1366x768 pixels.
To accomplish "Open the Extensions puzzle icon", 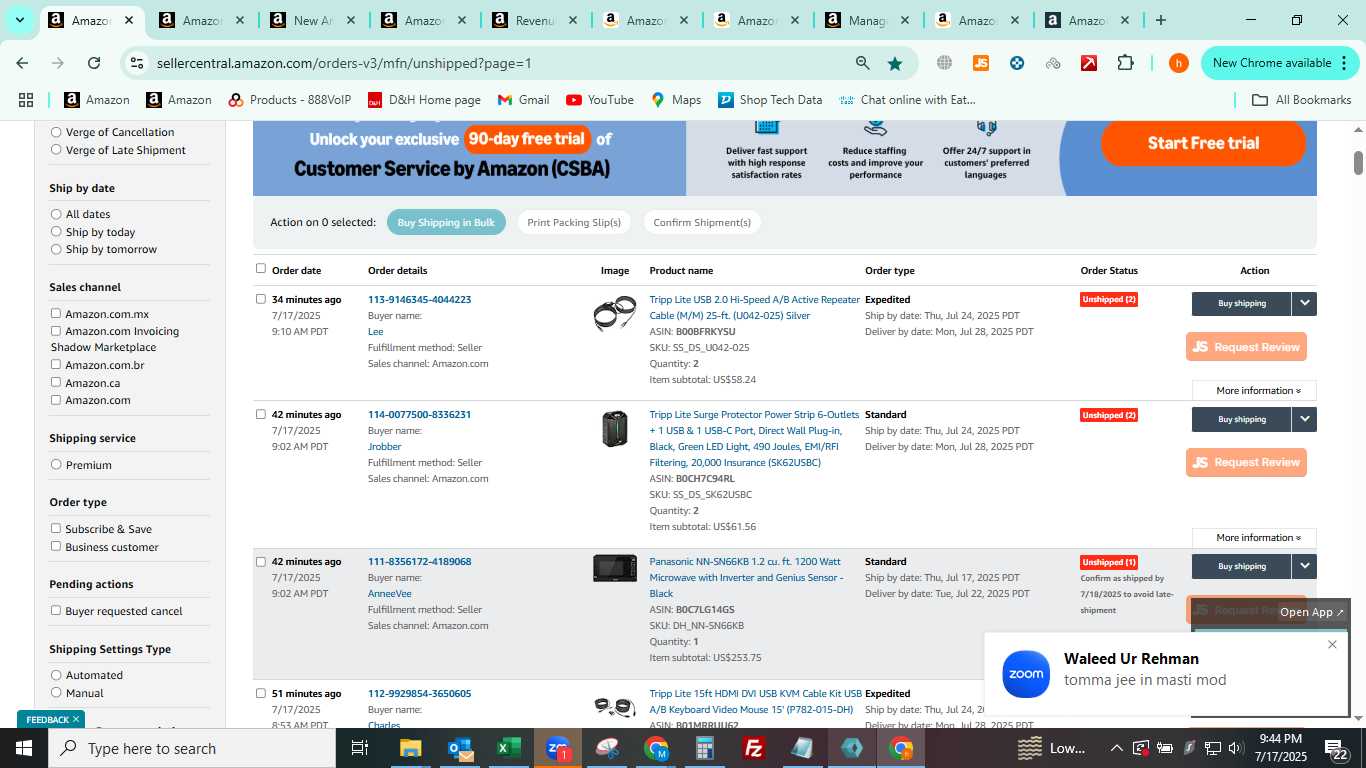I will pyautogui.click(x=1125, y=63).
